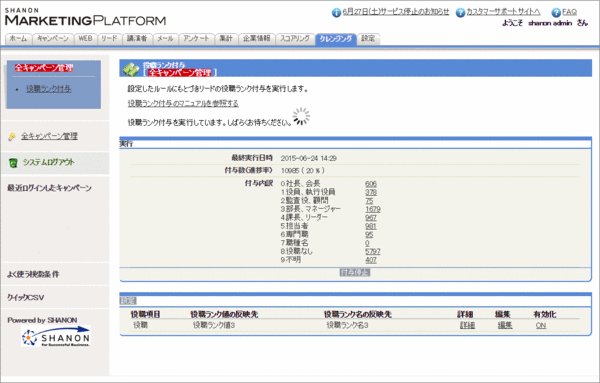600x383 pixels.
Task: Click the SHANON logo image
Action: click(56, 337)
